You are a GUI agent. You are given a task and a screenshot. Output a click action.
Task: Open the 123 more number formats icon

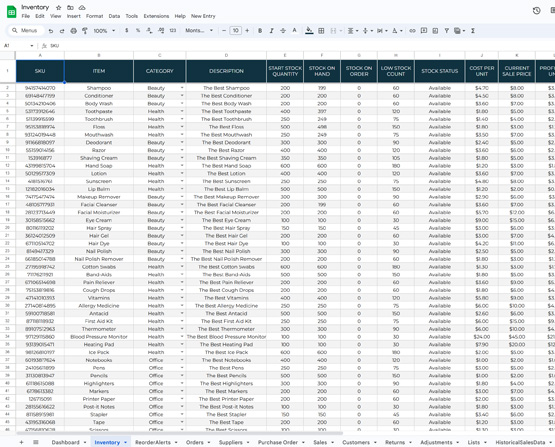click(173, 30)
